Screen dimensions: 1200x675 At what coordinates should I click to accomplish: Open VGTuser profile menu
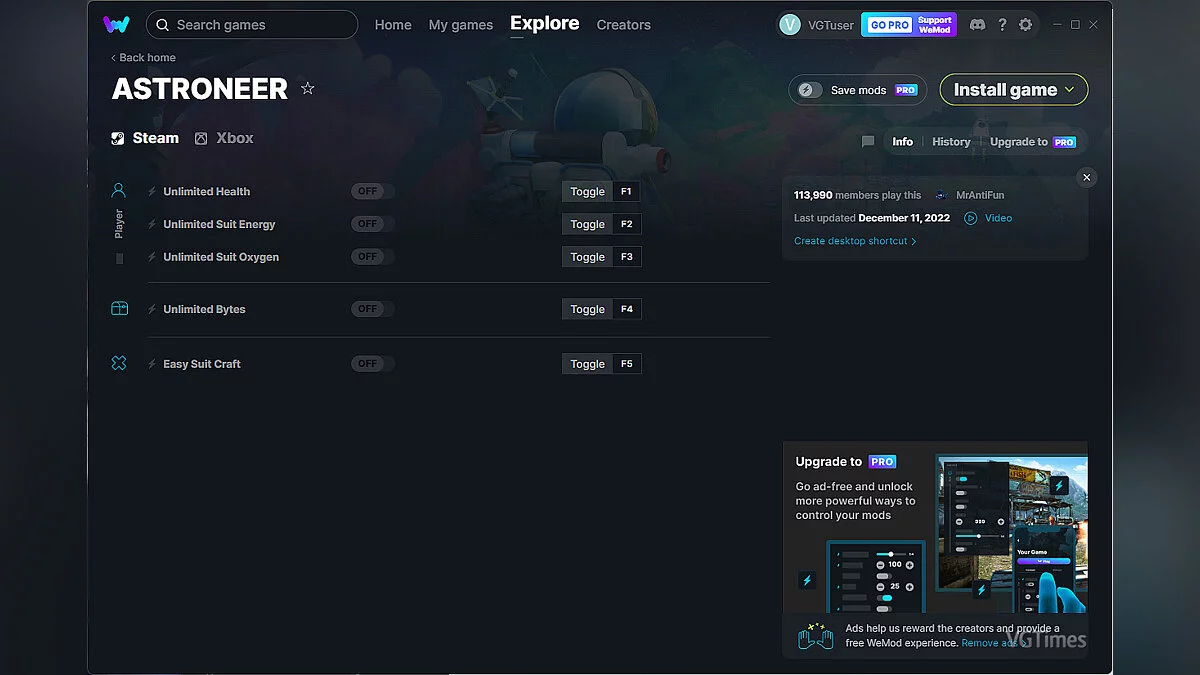pos(816,25)
